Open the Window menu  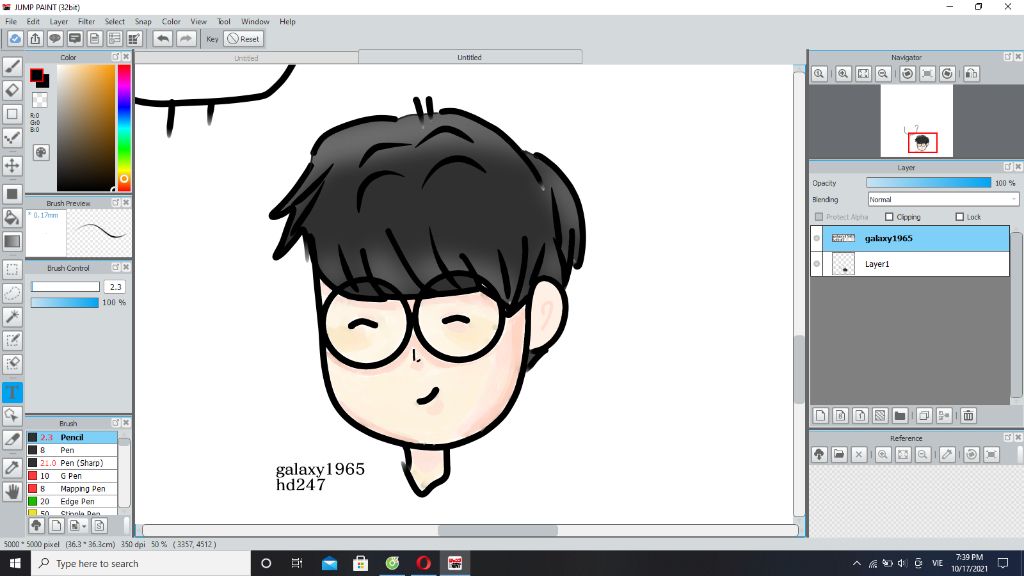click(255, 22)
